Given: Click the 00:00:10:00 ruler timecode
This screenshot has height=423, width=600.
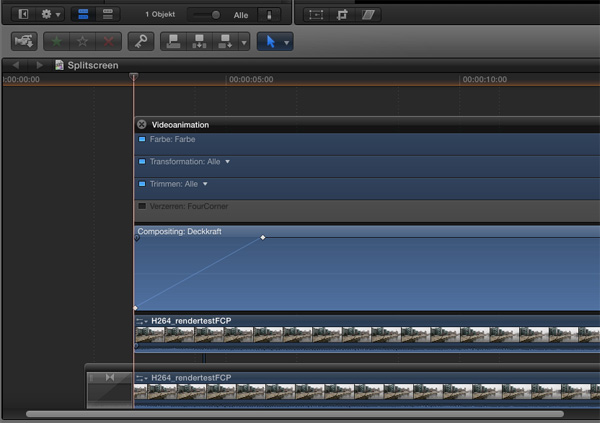Looking at the screenshot, I should (x=484, y=80).
